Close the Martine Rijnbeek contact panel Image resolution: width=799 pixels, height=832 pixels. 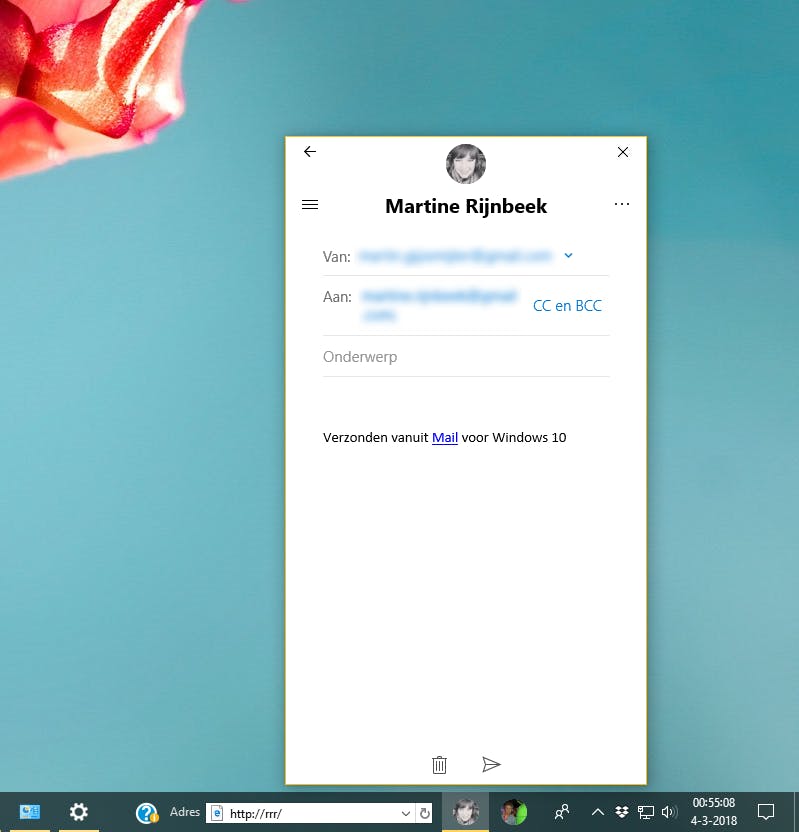click(623, 152)
